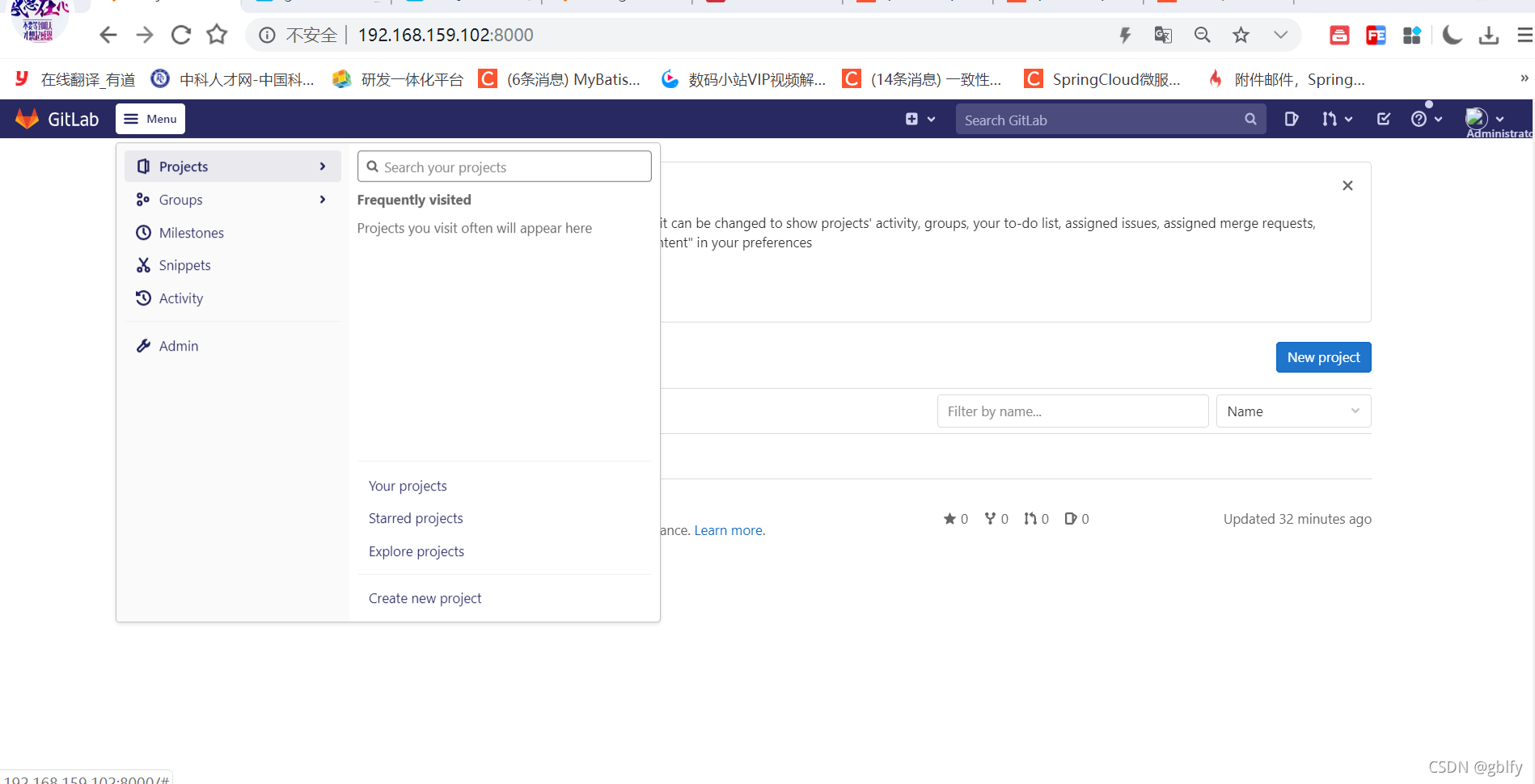Open the Admin area from the menu

178,345
